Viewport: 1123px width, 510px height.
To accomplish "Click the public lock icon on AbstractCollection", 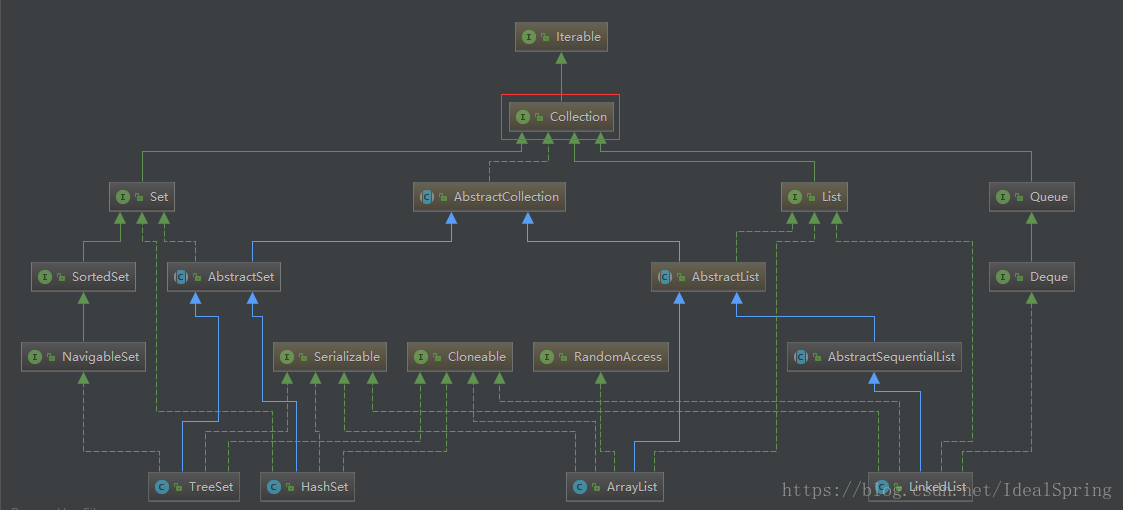I will [442, 198].
